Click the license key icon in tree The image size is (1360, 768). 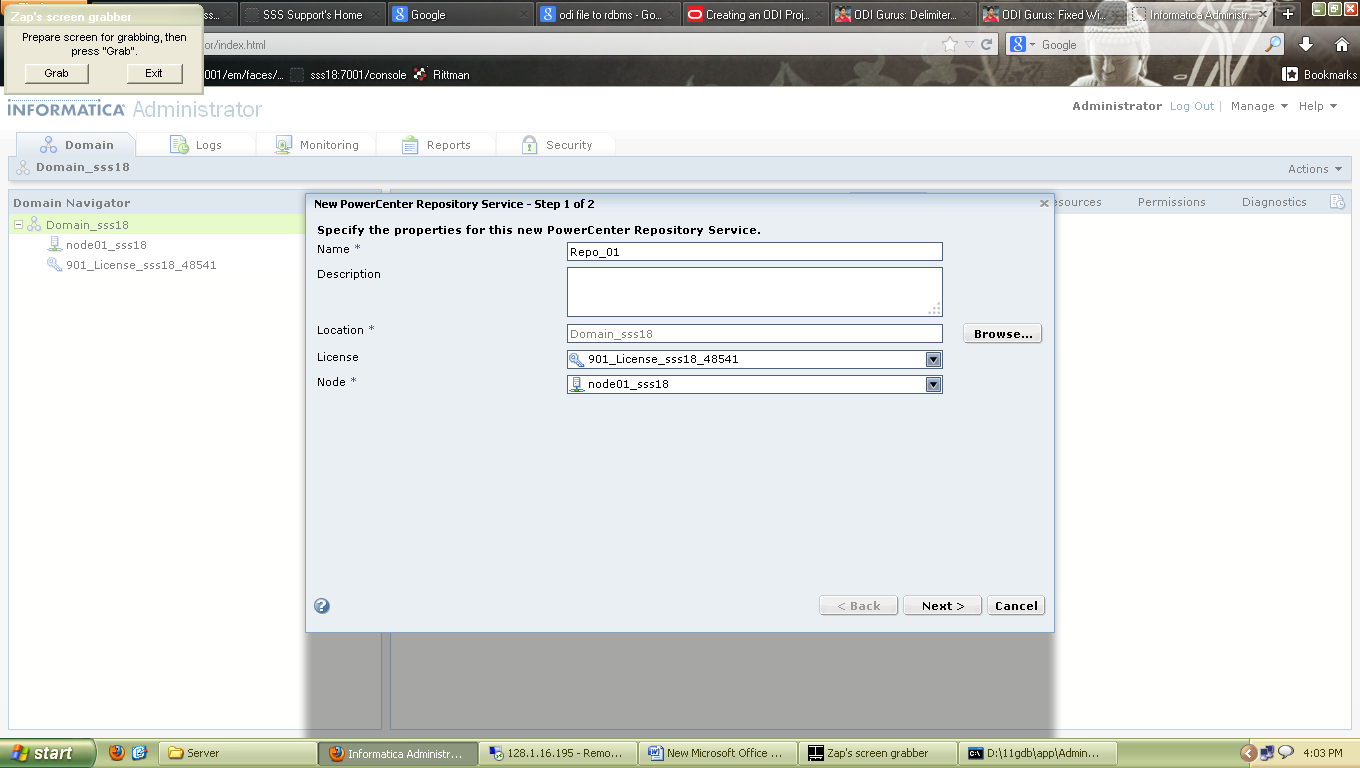click(55, 265)
